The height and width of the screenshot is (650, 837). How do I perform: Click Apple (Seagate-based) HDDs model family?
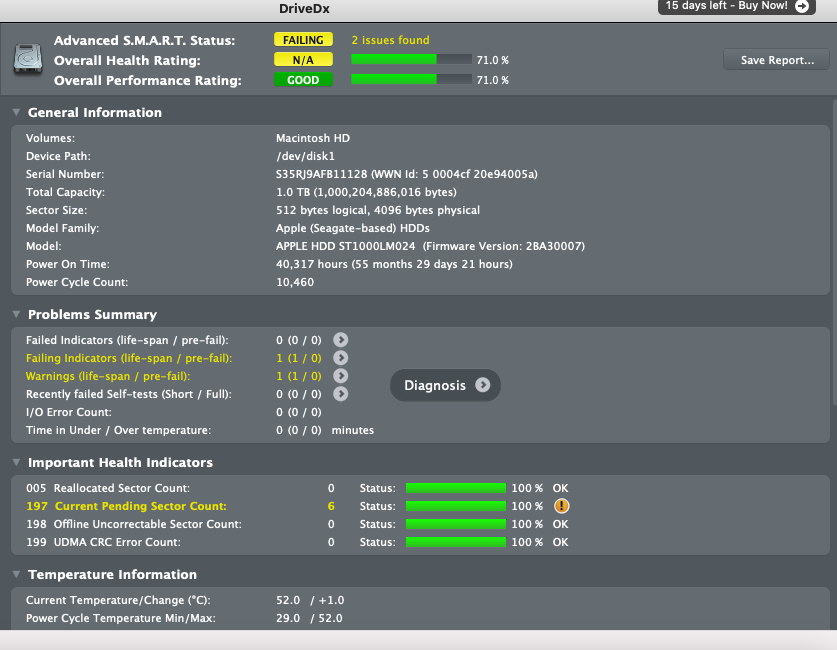[353, 228]
